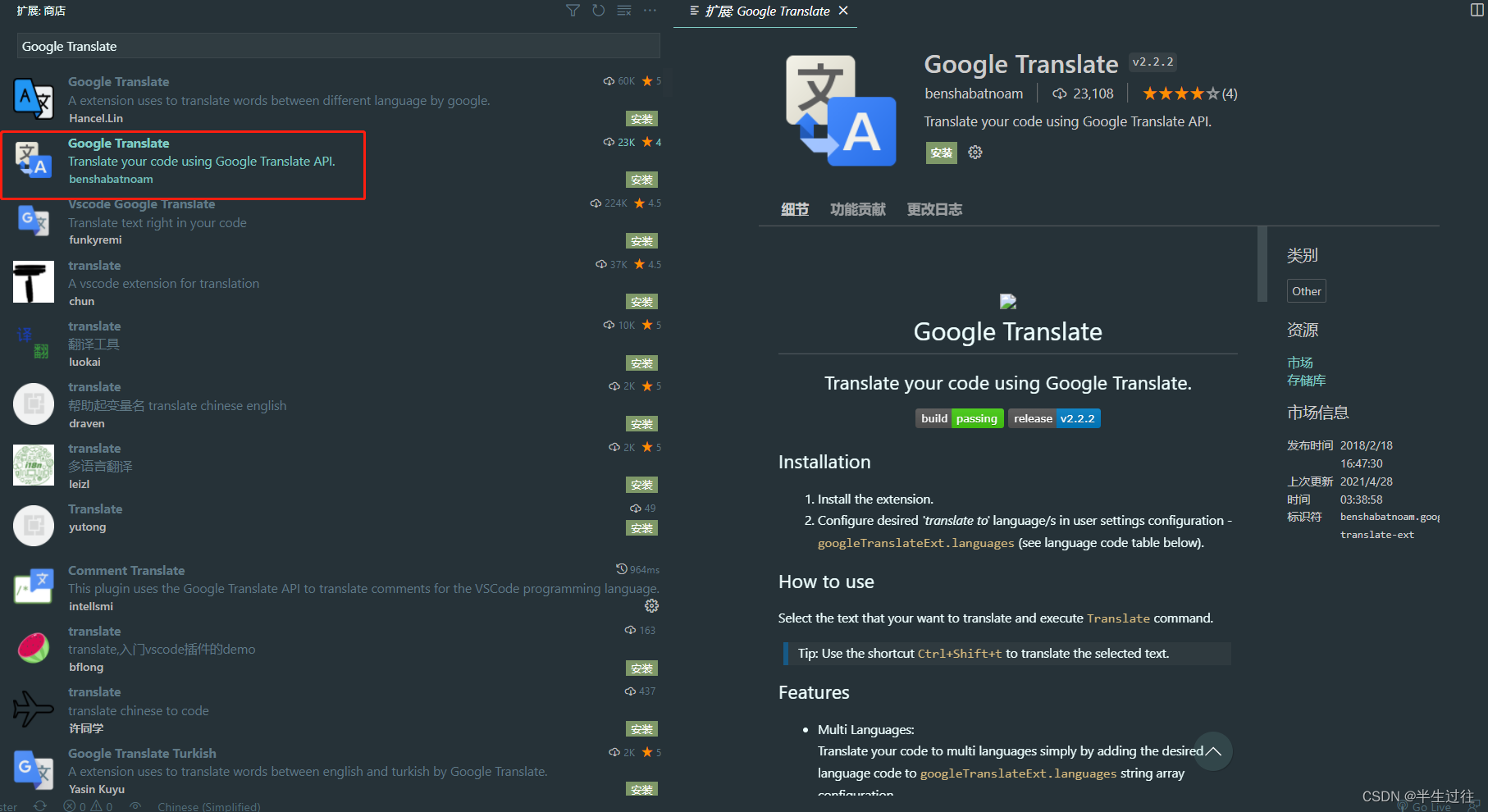Image resolution: width=1488 pixels, height=812 pixels.
Task: Click install button in extension details header
Action: (942, 153)
